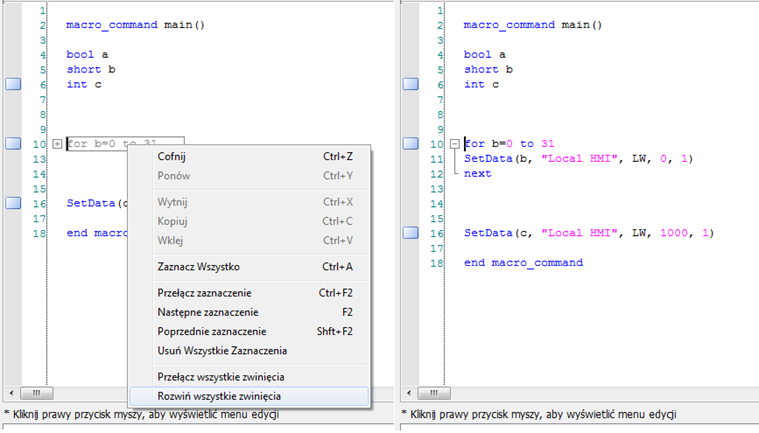Screen dimensions: 759x433
Task: Click bookmark marker on line 10 right editor
Action: point(410,144)
